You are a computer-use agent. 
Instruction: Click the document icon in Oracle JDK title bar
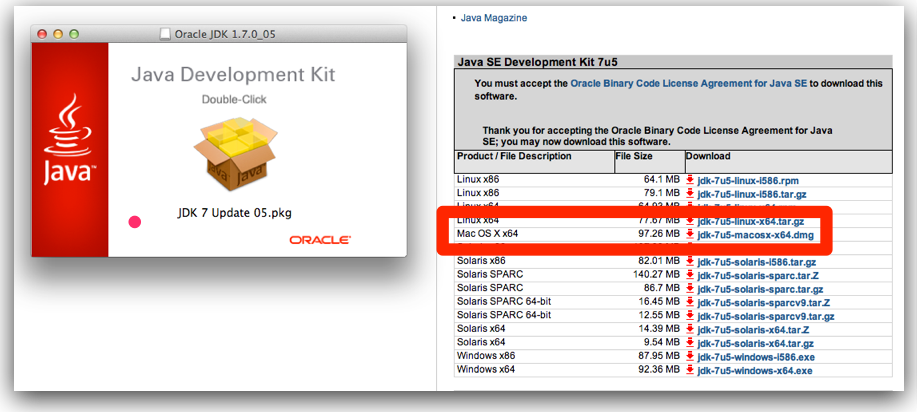coord(166,34)
